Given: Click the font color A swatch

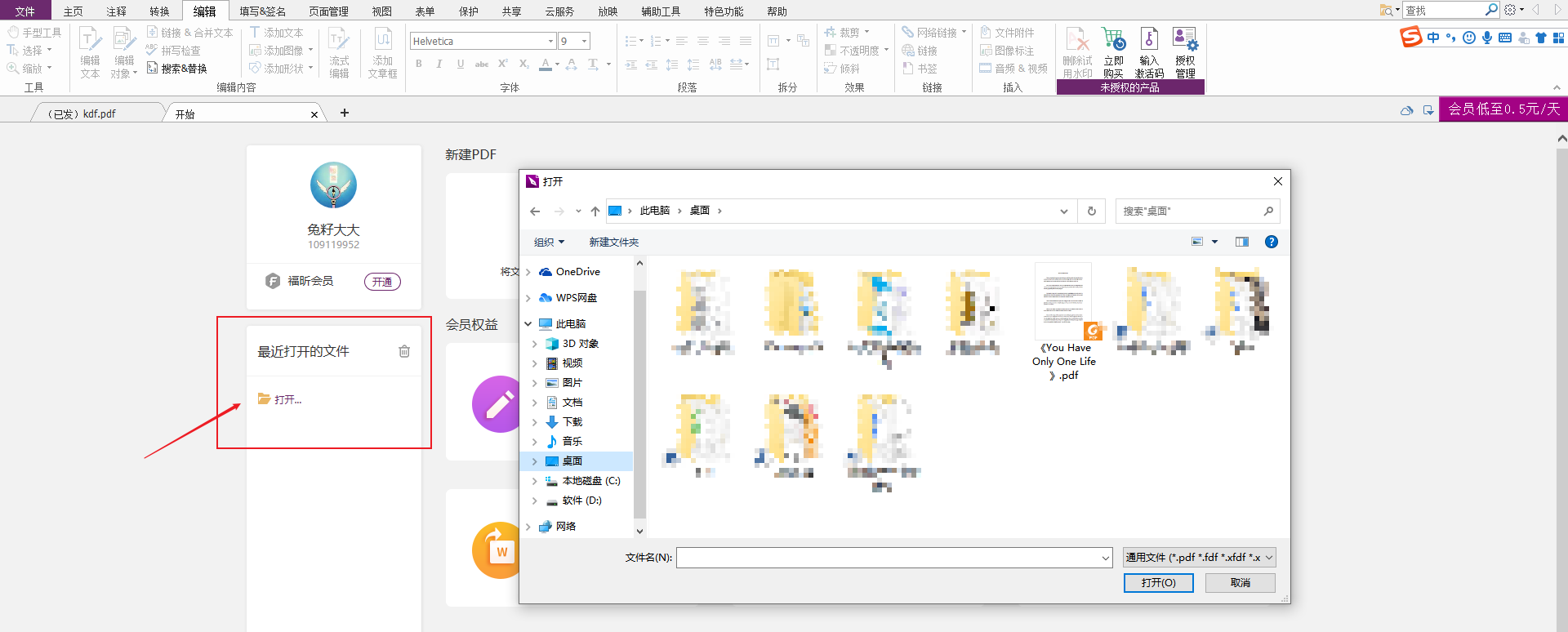Looking at the screenshot, I should [x=546, y=64].
